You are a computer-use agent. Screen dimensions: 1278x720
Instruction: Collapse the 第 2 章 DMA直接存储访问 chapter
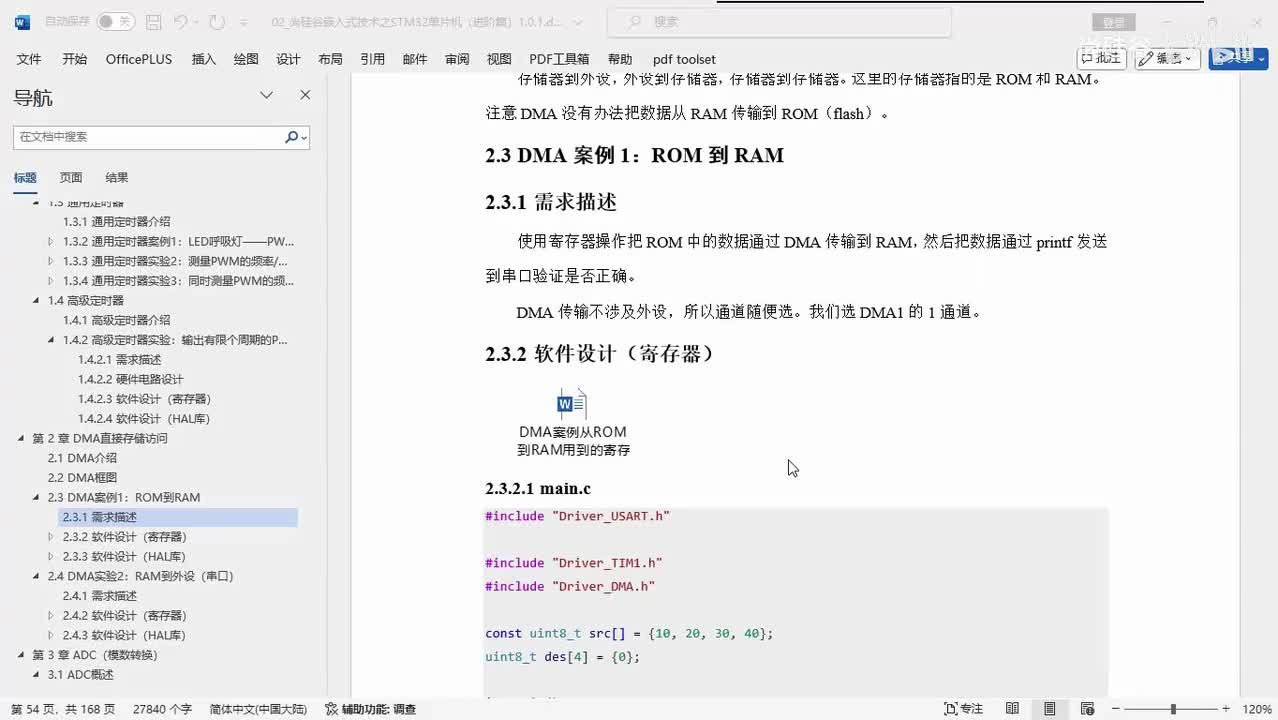(21, 439)
